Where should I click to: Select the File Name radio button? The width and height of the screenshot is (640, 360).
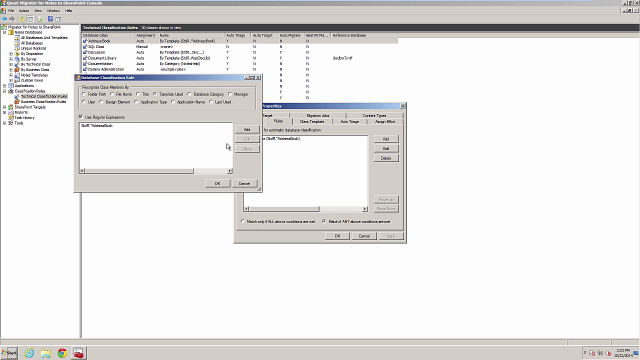tap(112, 94)
